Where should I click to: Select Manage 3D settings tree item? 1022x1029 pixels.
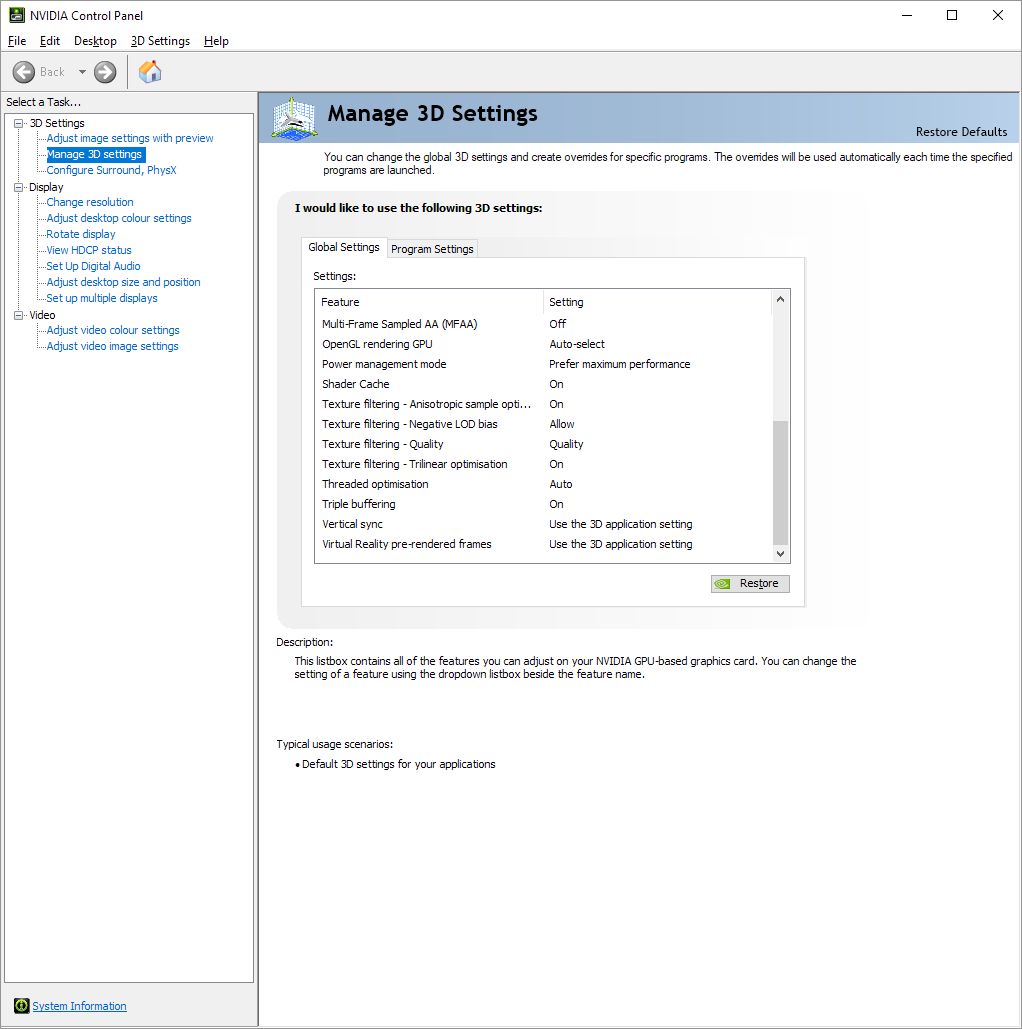tap(95, 154)
